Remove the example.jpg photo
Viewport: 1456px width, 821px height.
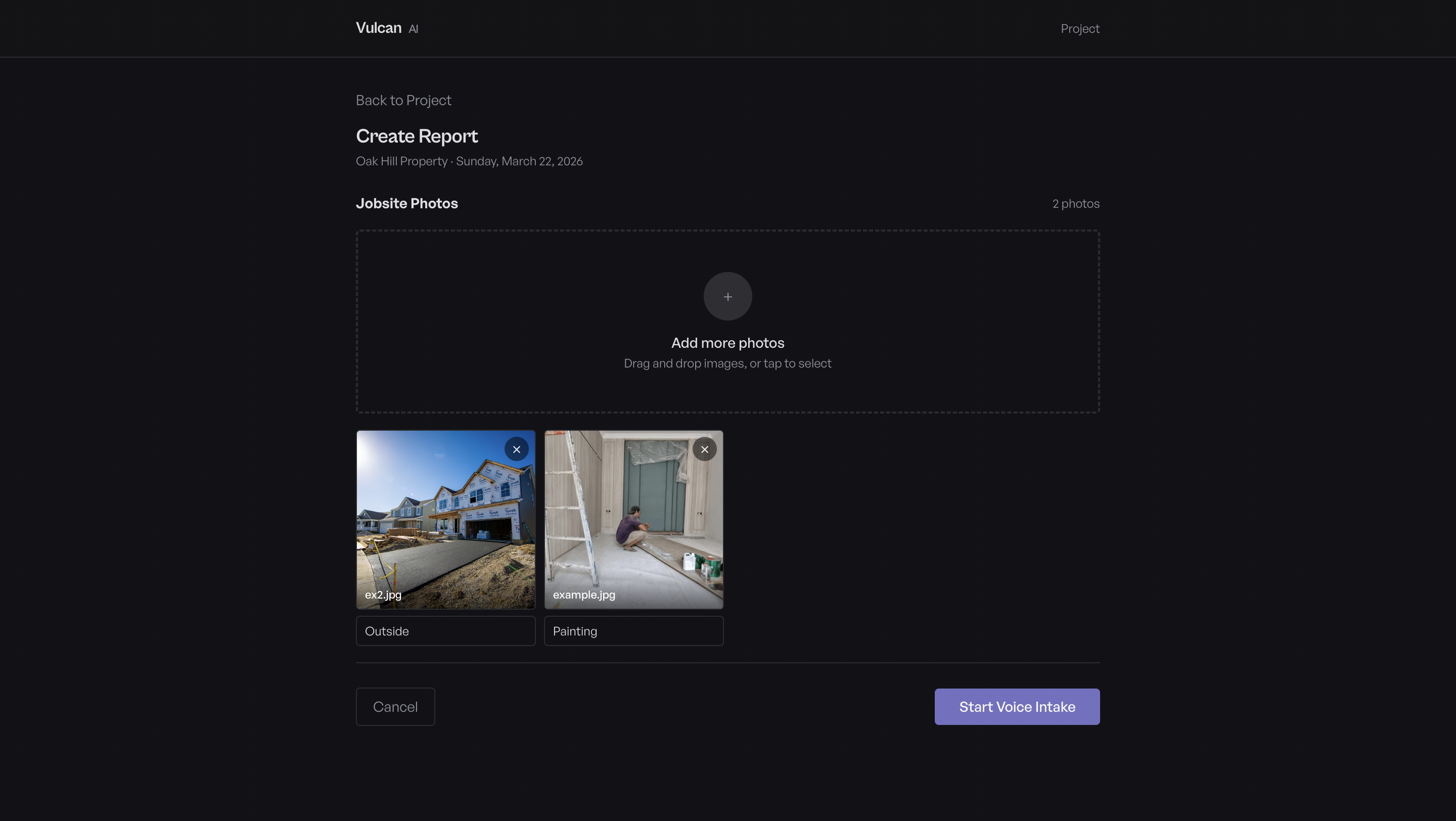(x=704, y=449)
